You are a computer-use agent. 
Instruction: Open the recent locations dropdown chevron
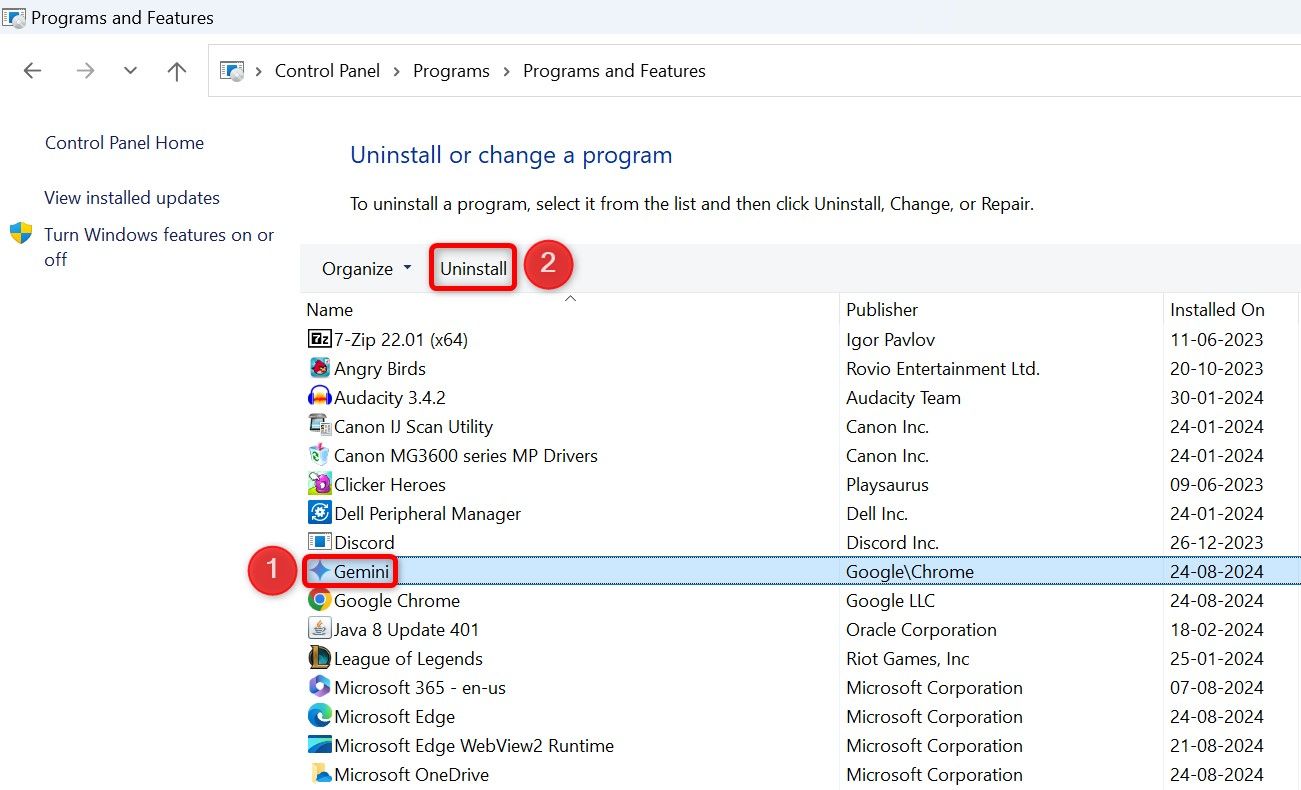(129, 70)
